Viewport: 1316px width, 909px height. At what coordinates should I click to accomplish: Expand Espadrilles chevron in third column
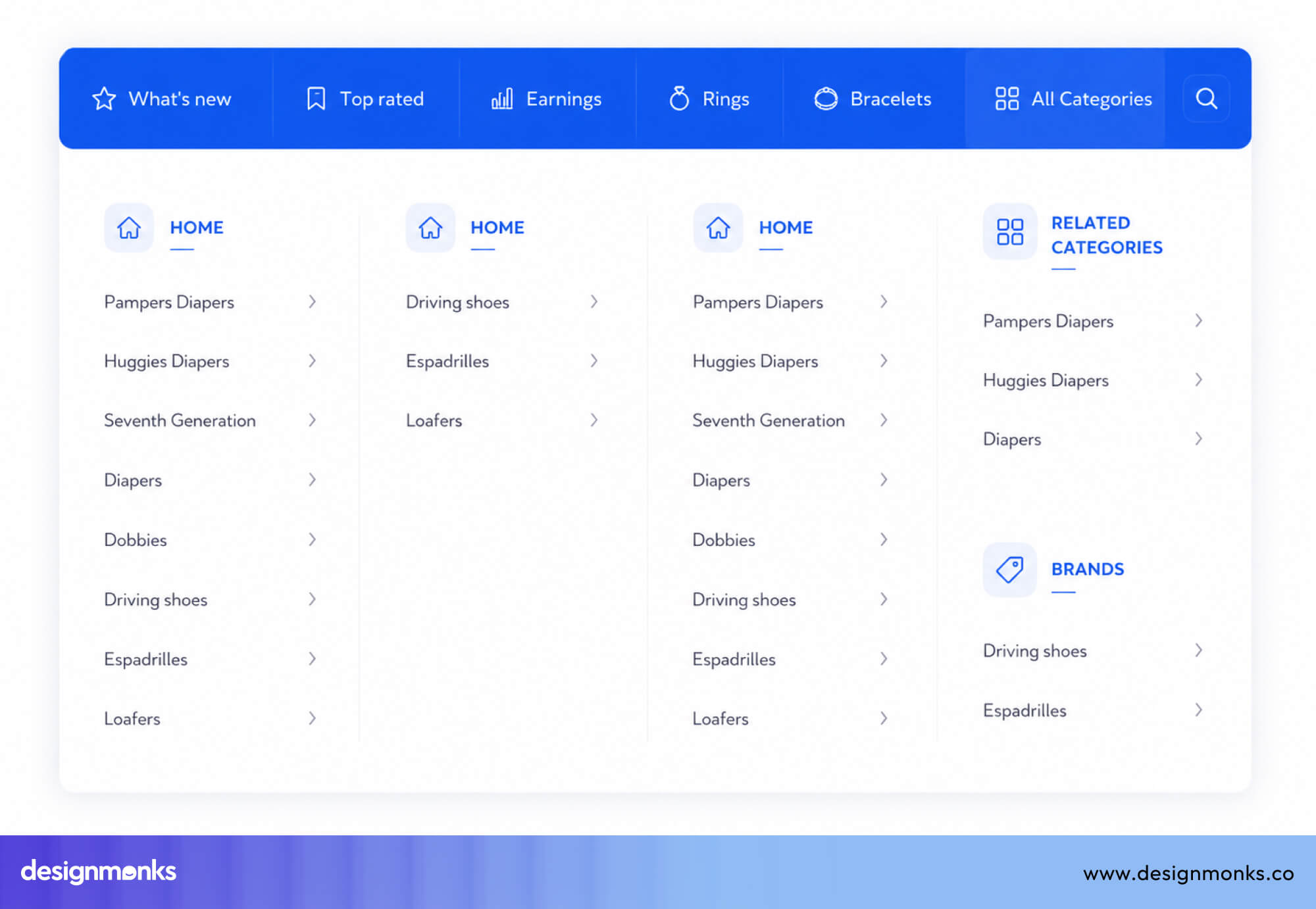coord(884,659)
